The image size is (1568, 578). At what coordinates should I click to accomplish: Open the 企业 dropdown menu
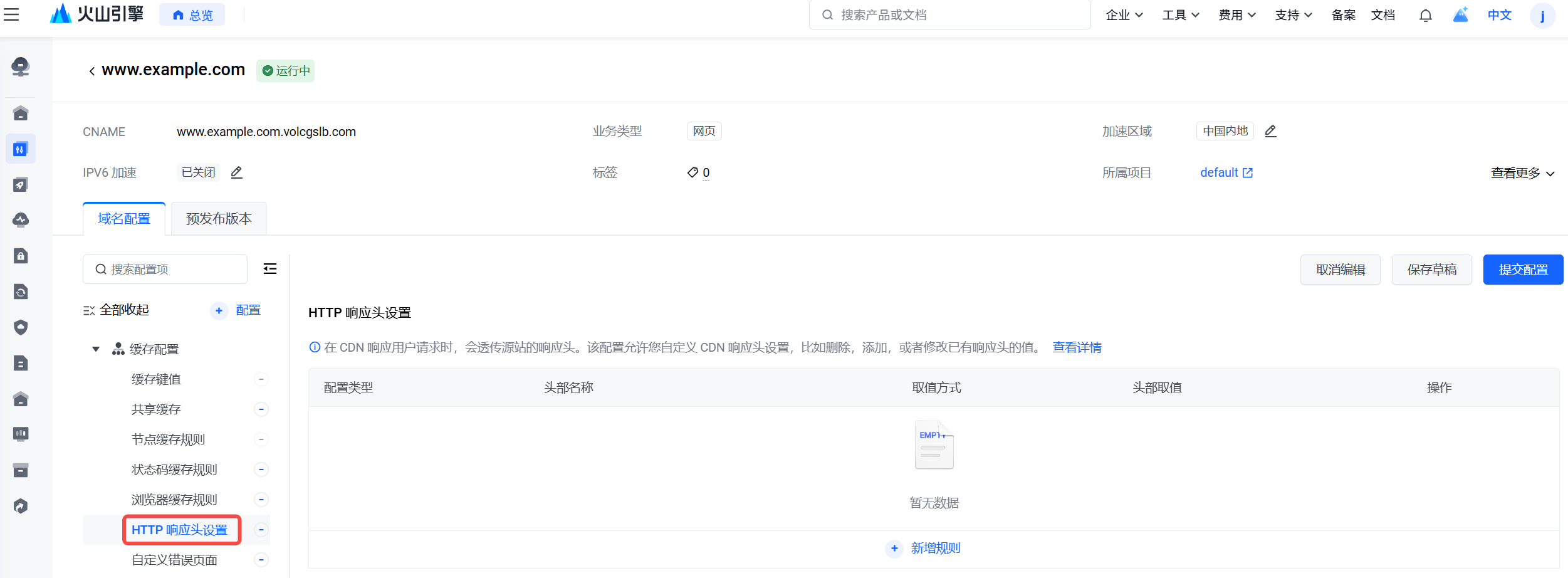[x=1124, y=15]
